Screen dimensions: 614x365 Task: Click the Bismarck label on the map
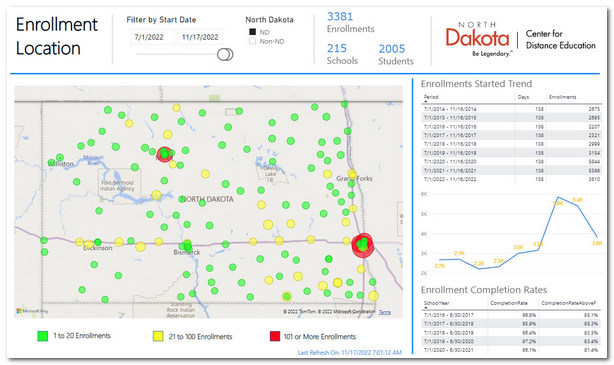click(187, 252)
